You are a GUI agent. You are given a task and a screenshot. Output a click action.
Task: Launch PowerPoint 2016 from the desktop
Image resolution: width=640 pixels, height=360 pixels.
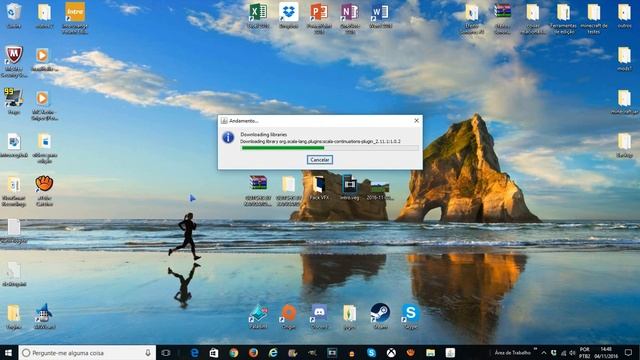point(319,18)
